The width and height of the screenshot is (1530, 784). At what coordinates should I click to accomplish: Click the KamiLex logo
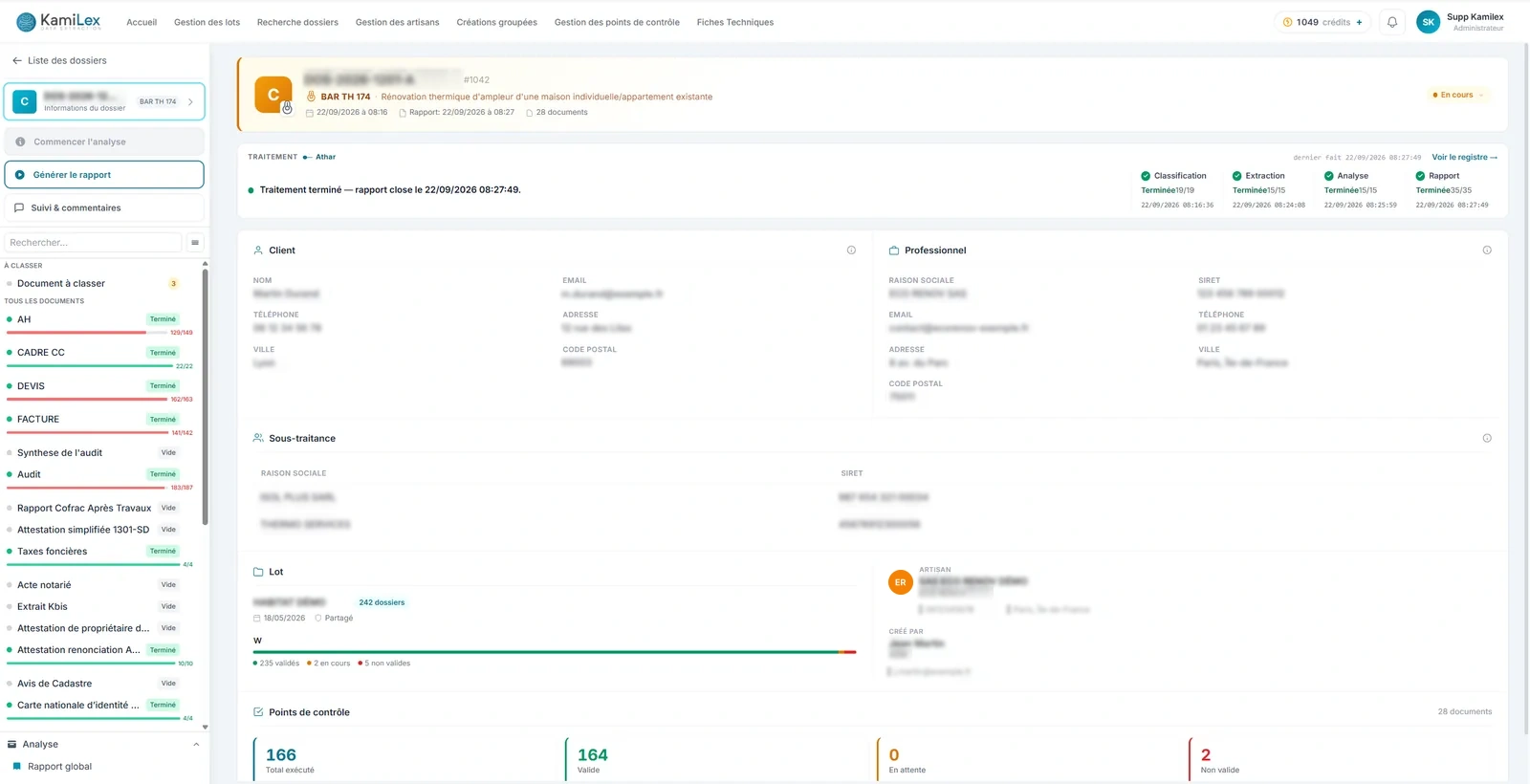tap(58, 21)
